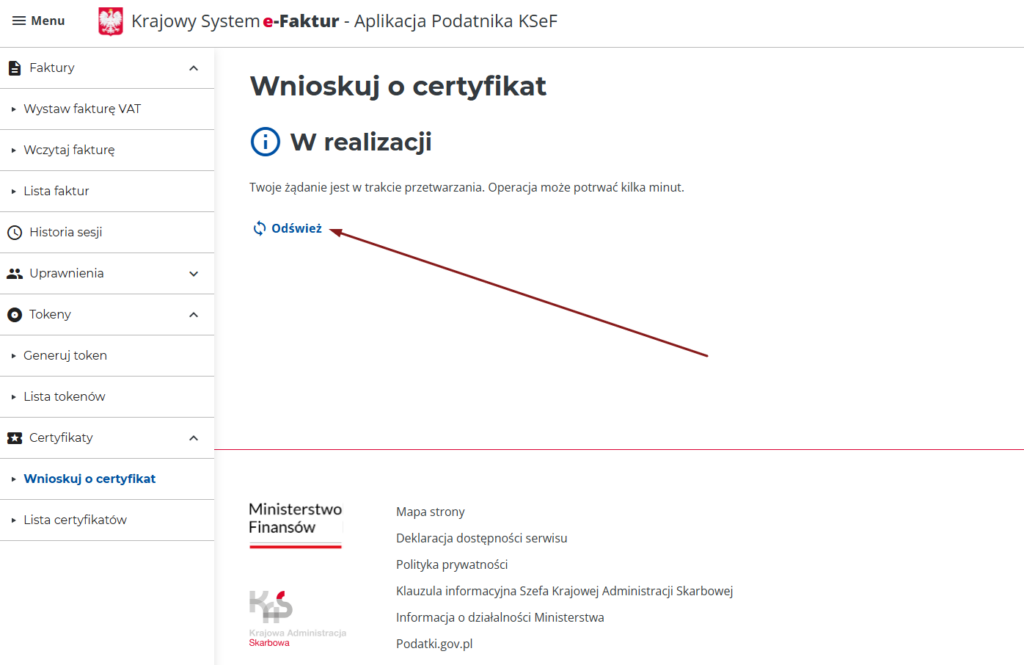Click the Uprawnienia people icon
Screen dimensions: 1024x665
(14, 273)
